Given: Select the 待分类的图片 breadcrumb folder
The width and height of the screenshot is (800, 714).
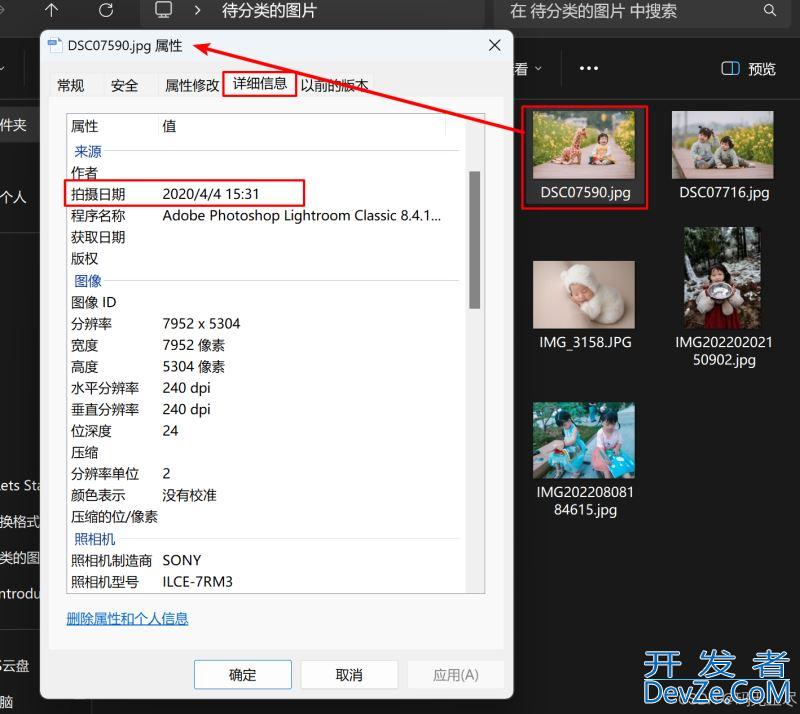Looking at the screenshot, I should tap(269, 11).
